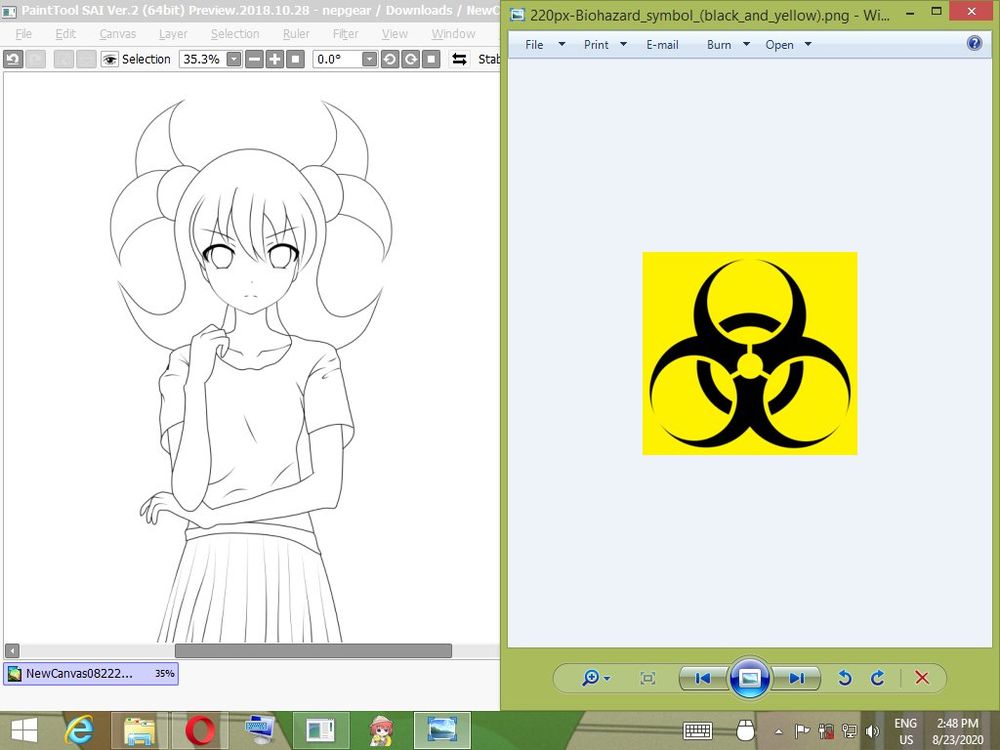Open the magnifier zoom control in Photo Viewer
The height and width of the screenshot is (750, 1000).
596,678
